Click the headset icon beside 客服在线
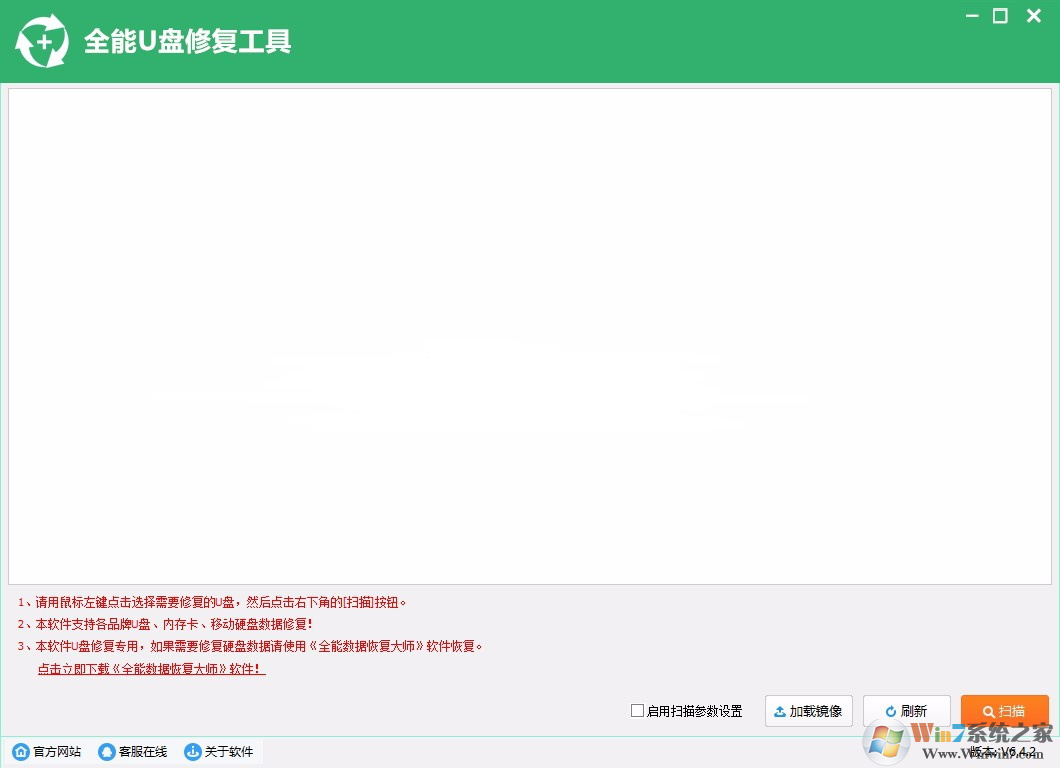 (x=106, y=751)
